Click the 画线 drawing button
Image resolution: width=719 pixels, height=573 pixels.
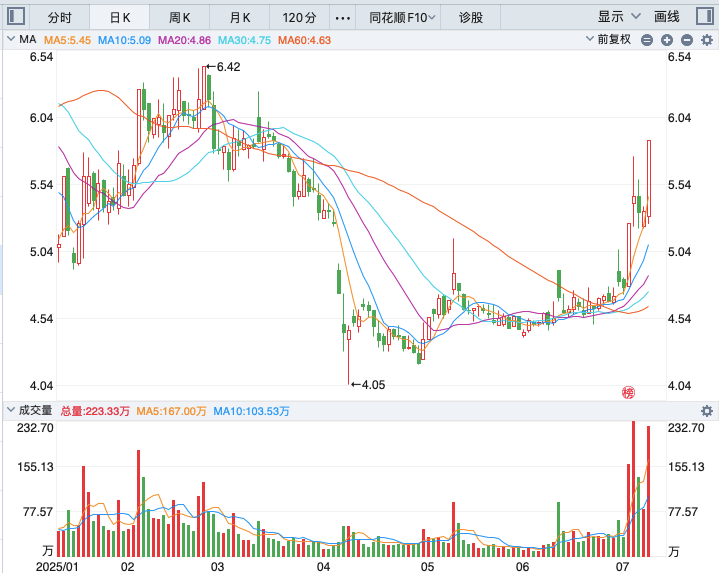667,17
